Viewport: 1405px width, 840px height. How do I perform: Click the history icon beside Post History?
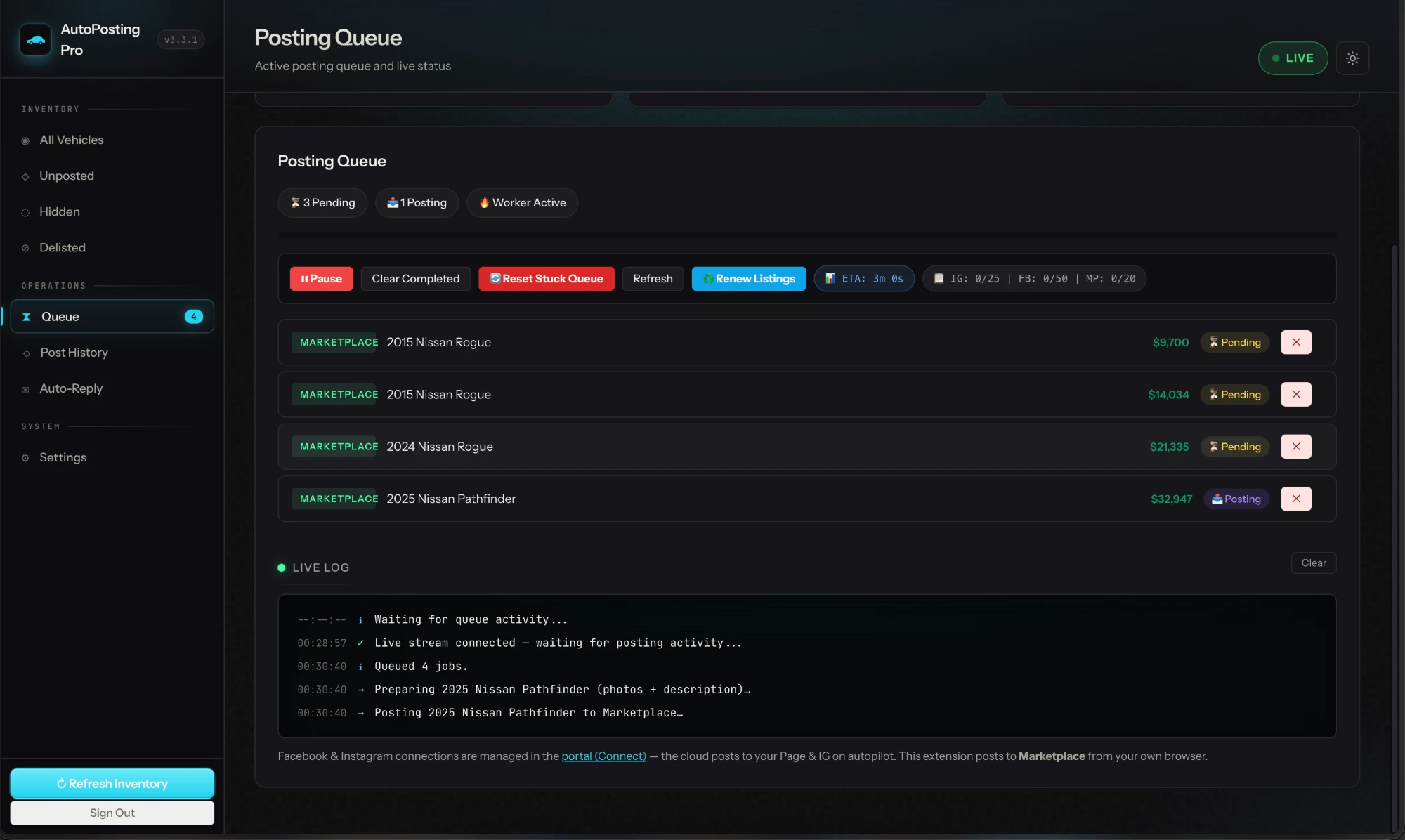(x=26, y=353)
